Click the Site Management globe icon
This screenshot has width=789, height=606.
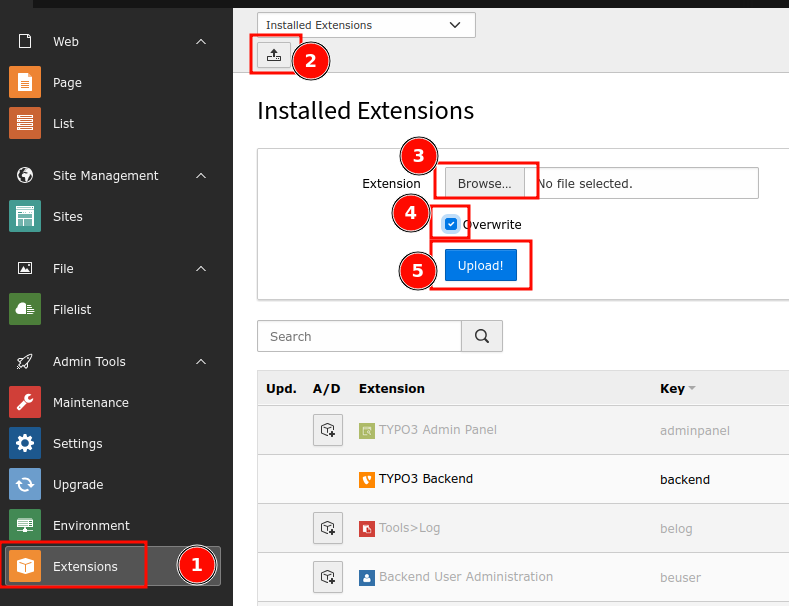pos(25,175)
